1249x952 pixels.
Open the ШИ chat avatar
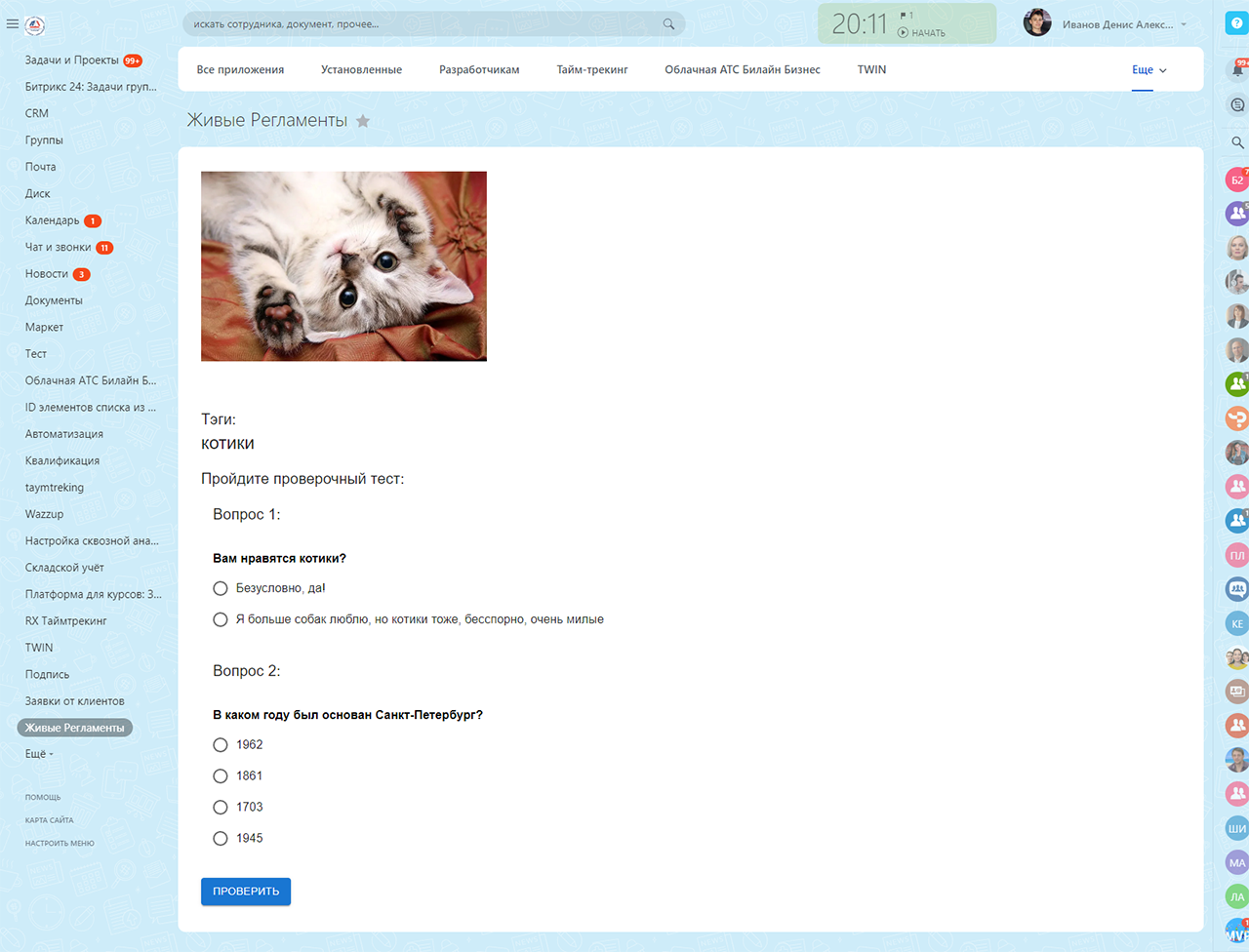(1237, 828)
